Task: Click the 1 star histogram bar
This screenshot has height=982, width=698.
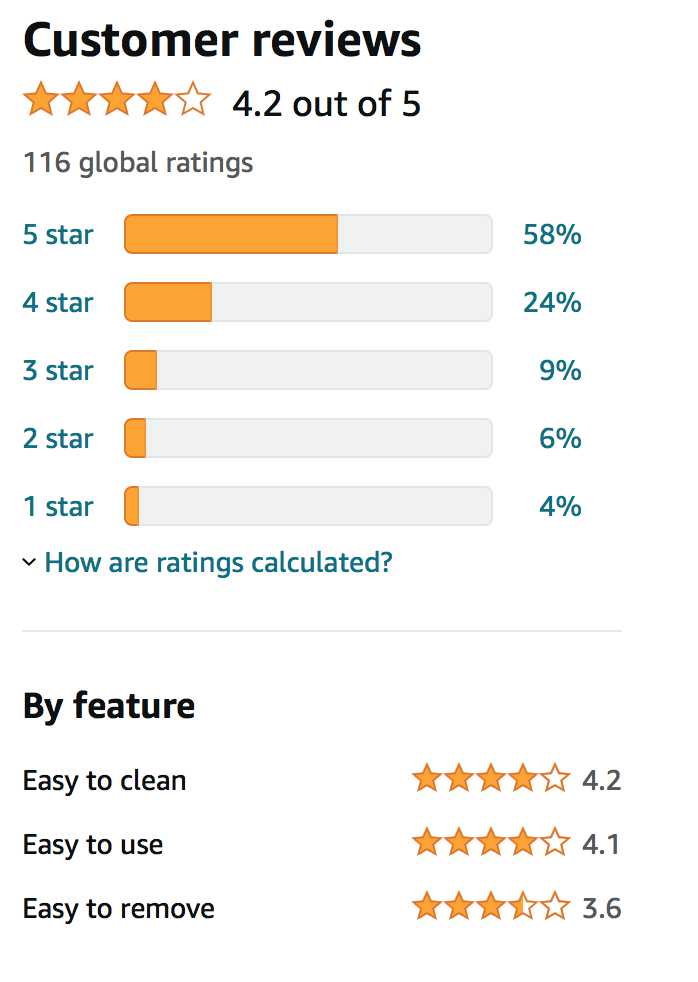Action: click(x=309, y=506)
